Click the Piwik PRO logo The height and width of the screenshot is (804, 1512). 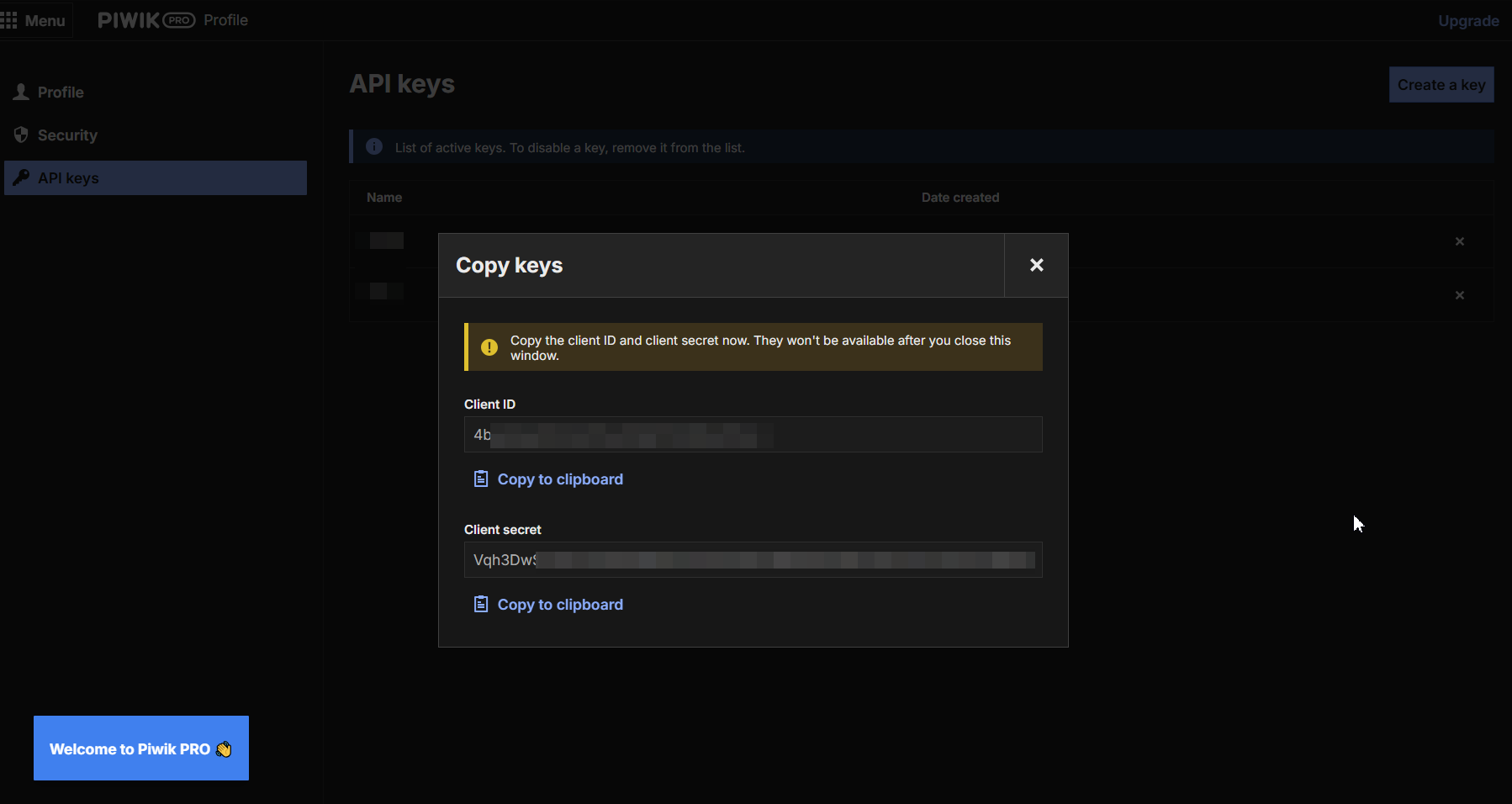146,20
